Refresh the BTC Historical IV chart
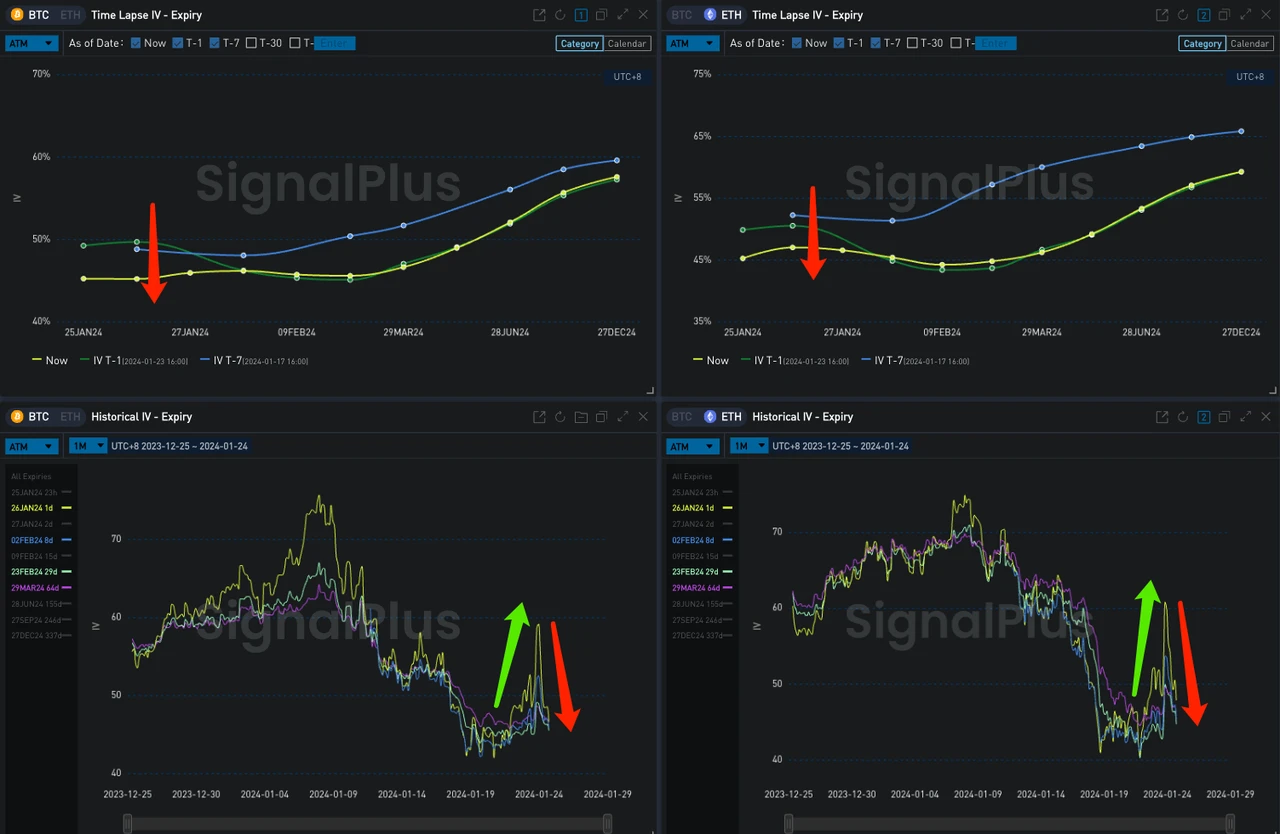The image size is (1280, 834). (560, 417)
